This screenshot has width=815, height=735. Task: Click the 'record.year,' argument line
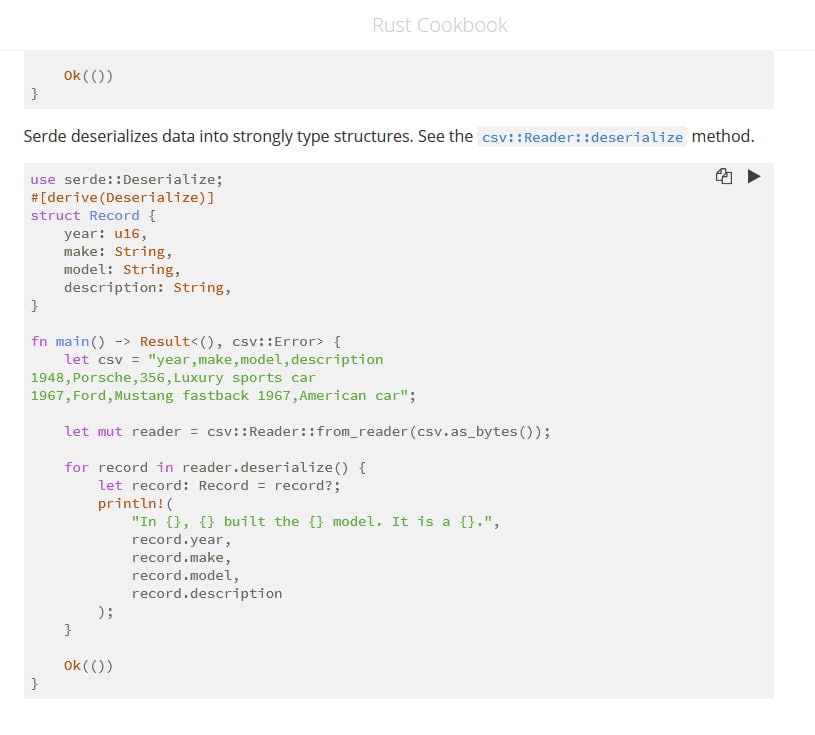[x=181, y=540]
